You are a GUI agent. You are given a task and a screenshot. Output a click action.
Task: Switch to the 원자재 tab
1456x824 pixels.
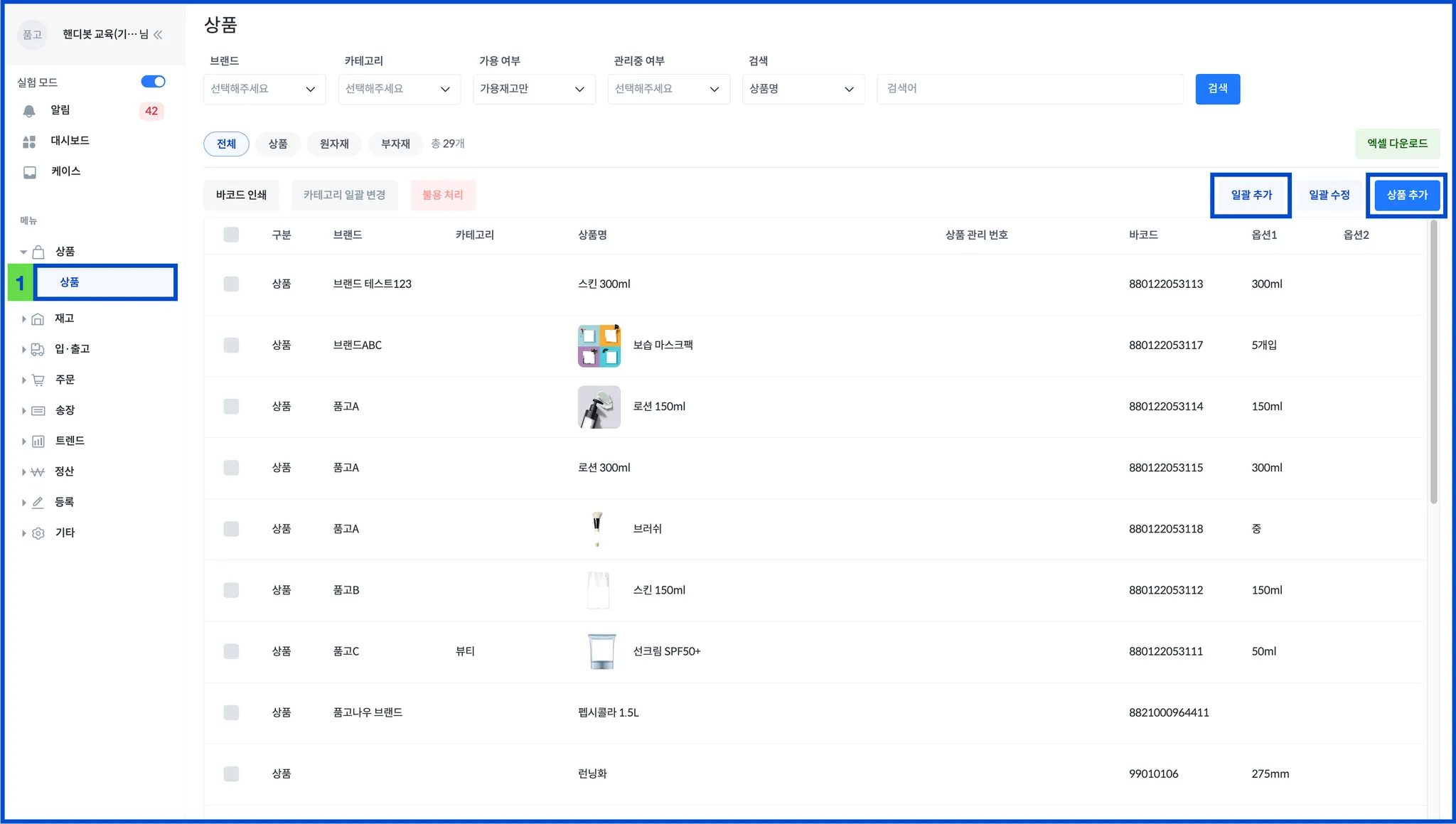(x=334, y=144)
